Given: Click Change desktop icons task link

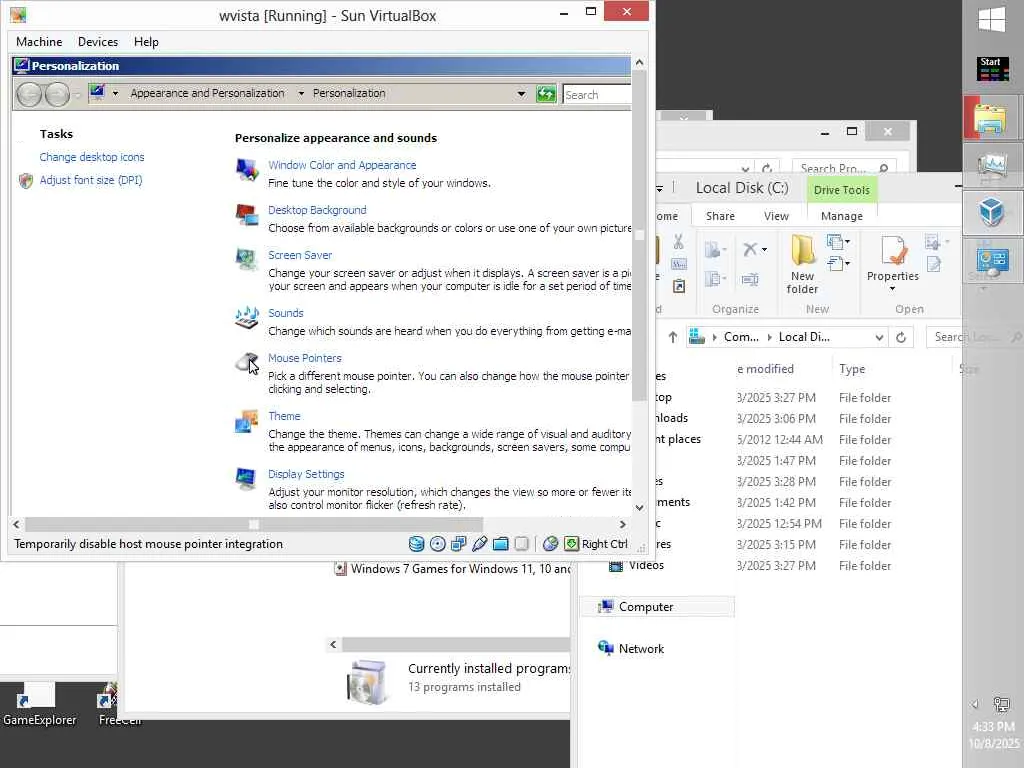Looking at the screenshot, I should tap(92, 157).
